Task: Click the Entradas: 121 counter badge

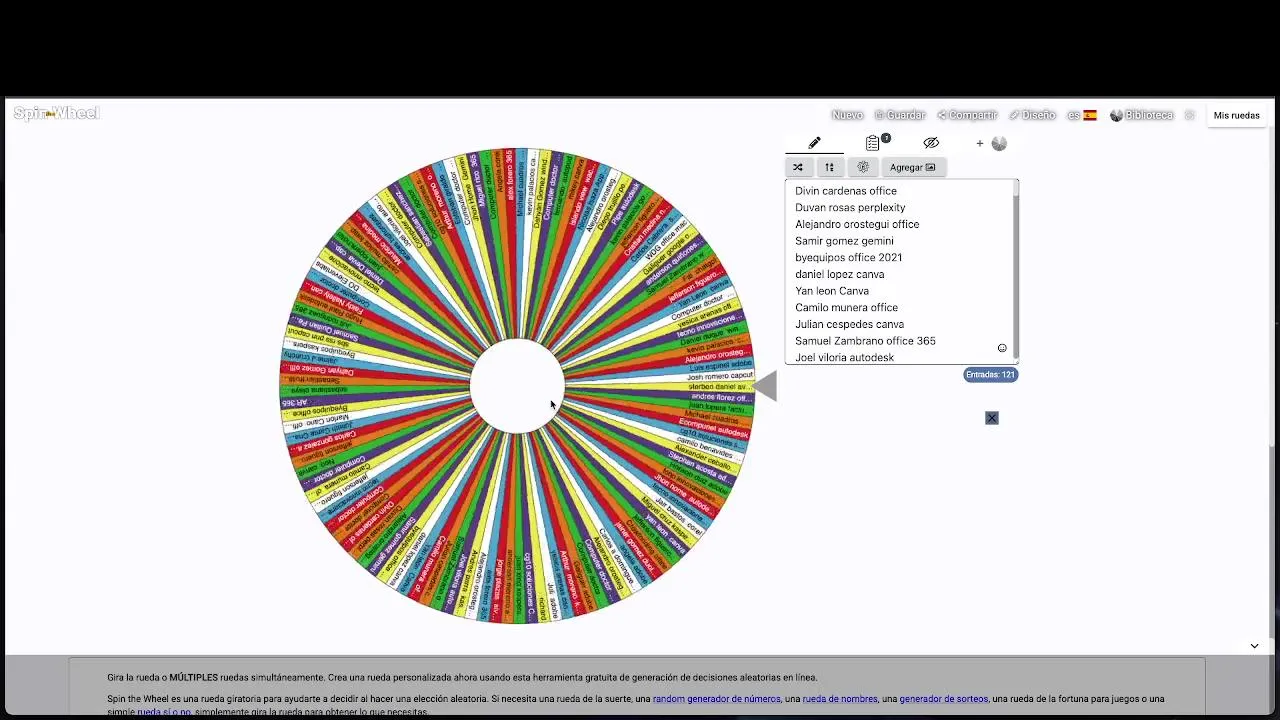Action: click(990, 374)
